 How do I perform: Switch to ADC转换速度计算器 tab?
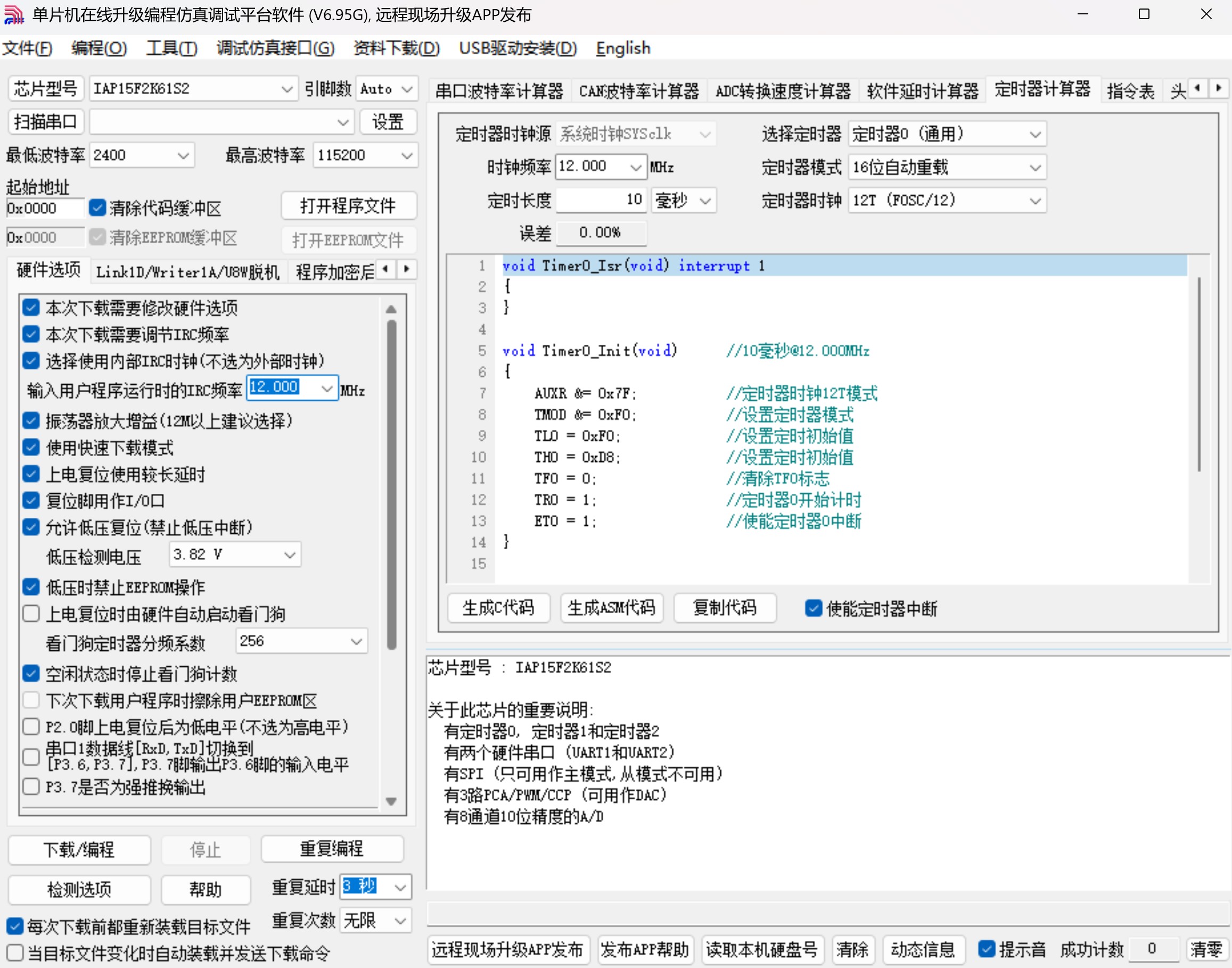click(x=783, y=90)
